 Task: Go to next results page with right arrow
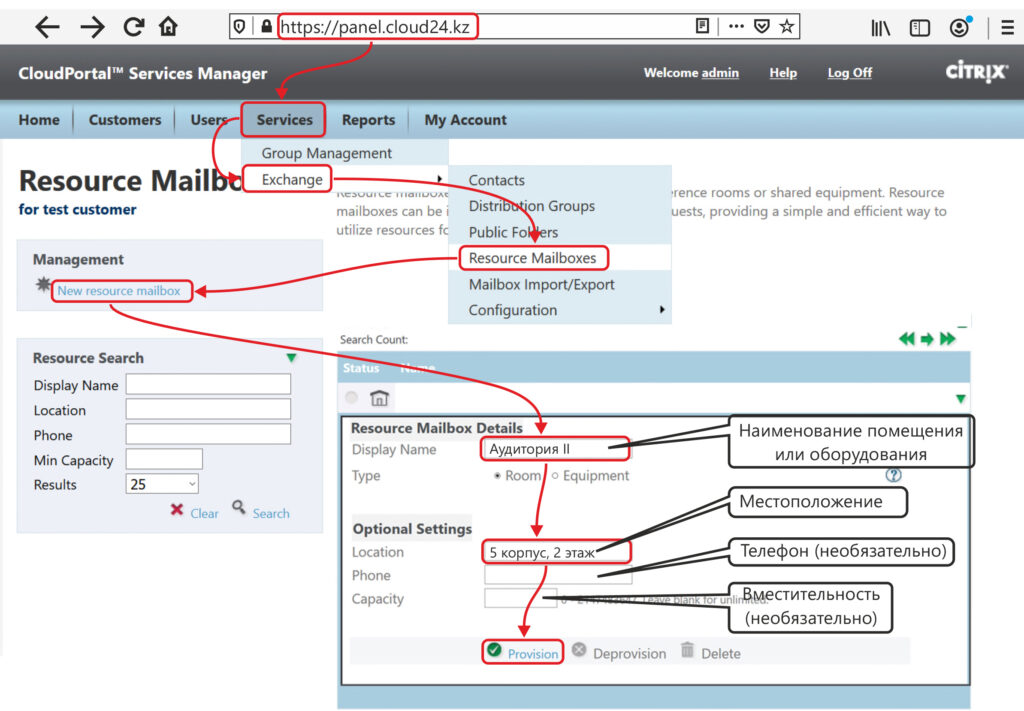click(927, 339)
